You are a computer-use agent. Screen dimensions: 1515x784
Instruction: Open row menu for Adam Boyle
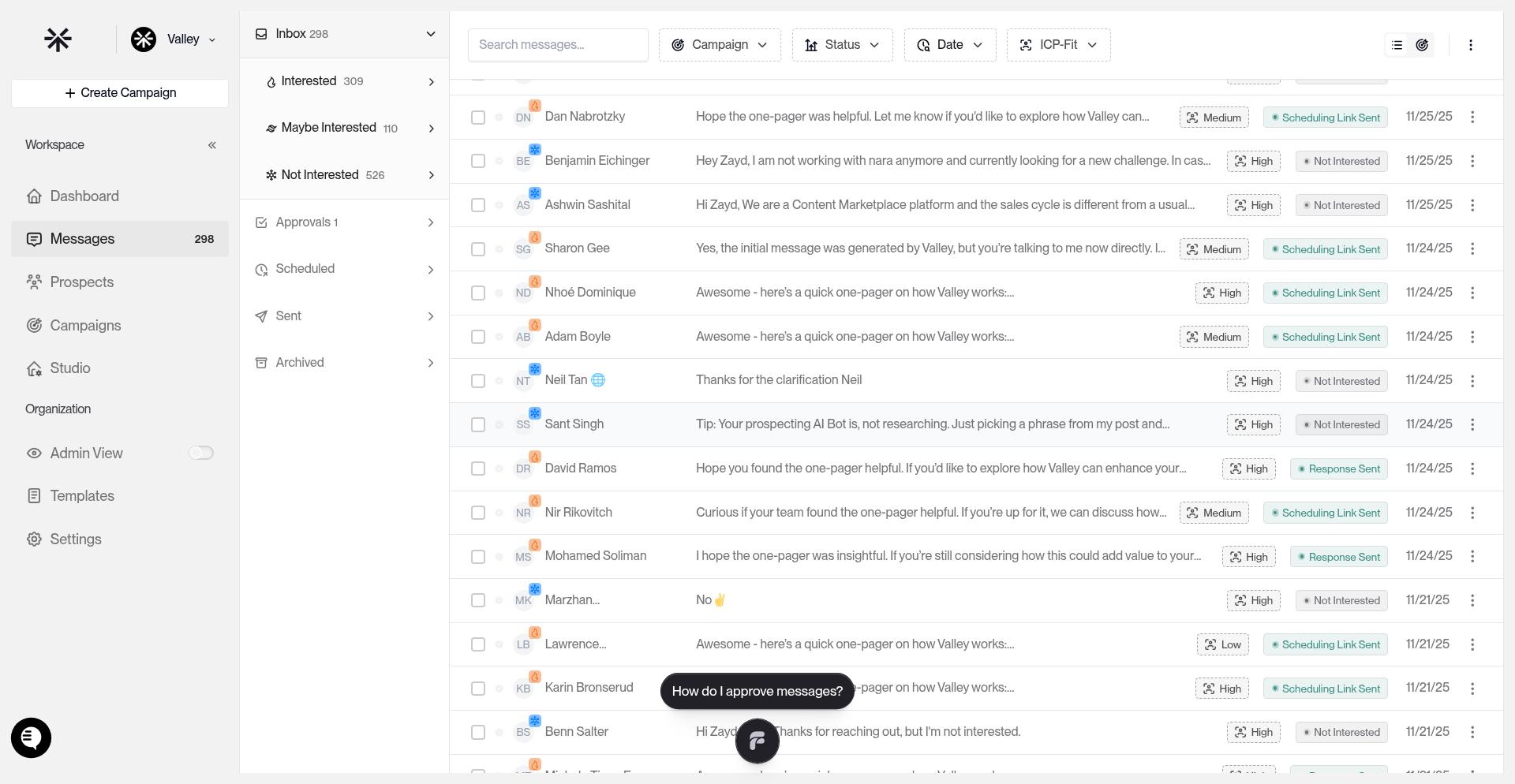click(1472, 337)
